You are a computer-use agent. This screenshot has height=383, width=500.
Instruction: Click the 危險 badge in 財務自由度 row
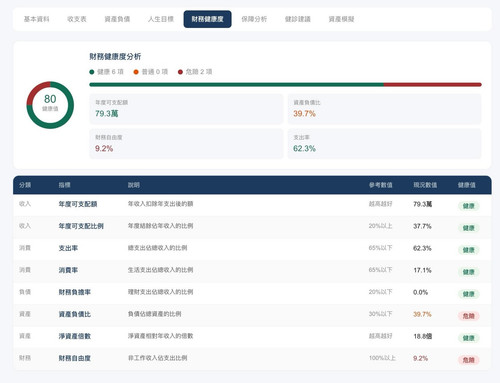469,360
